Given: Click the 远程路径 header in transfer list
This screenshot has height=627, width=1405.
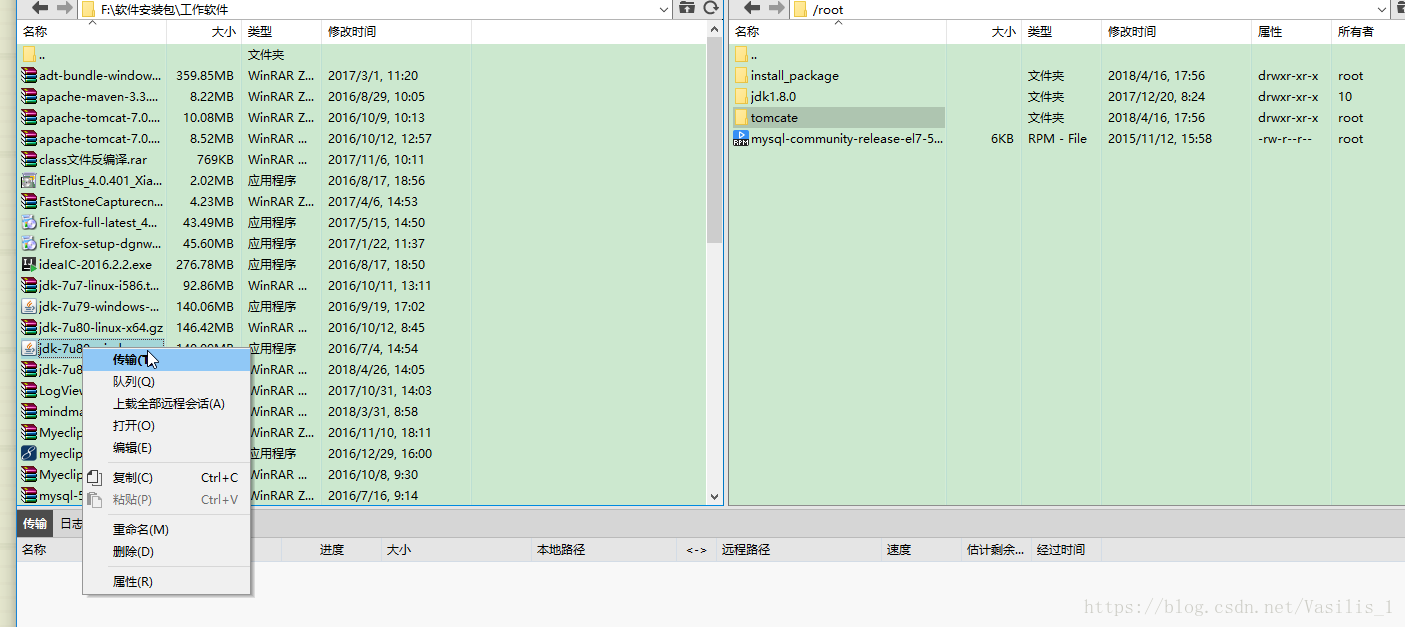Looking at the screenshot, I should click(x=798, y=550).
